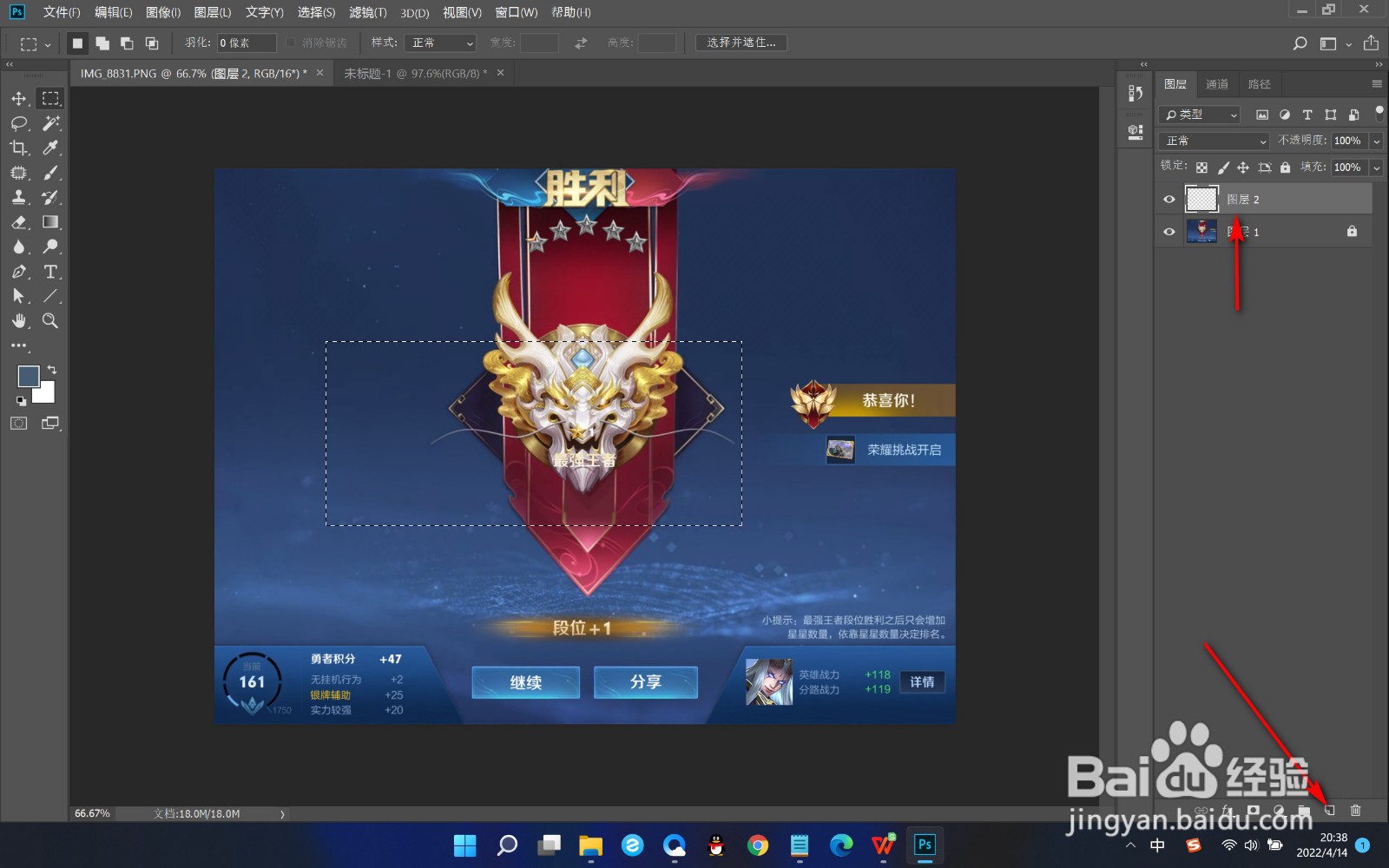Select the Eyedropper tool
1389x868 pixels.
[51, 148]
